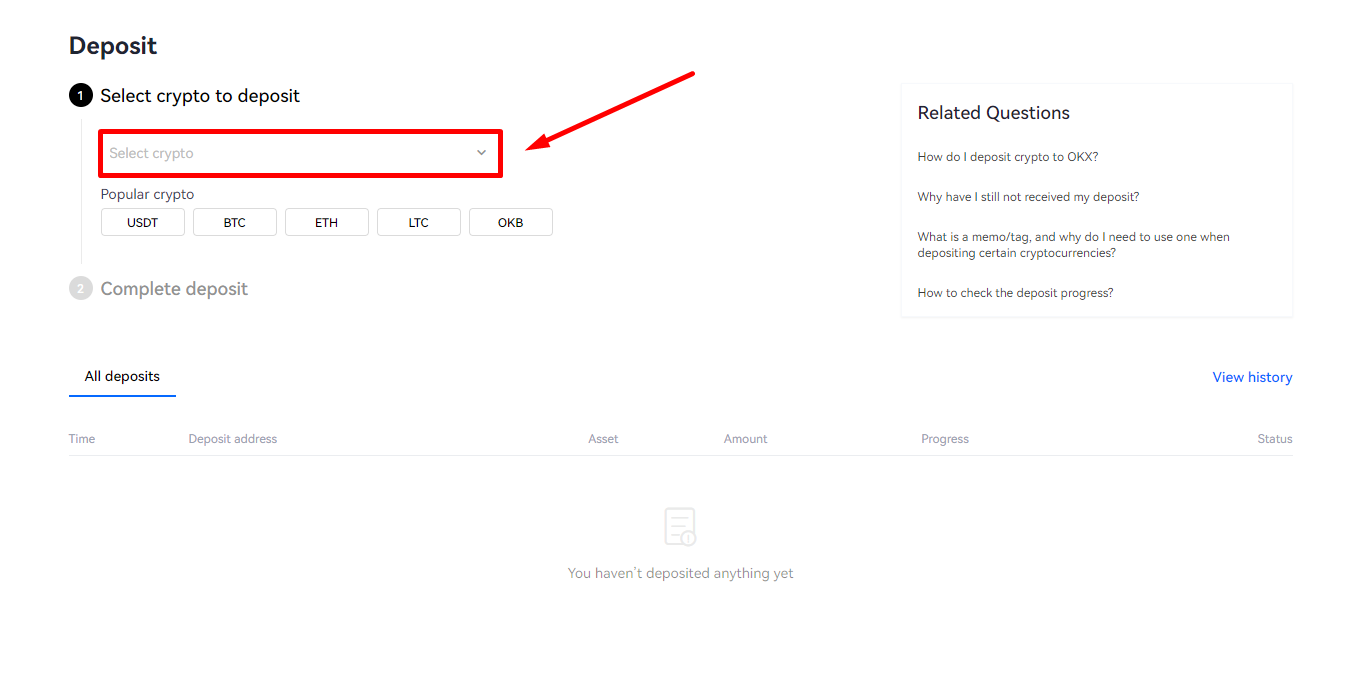Pick the ETH popular crypto button
This screenshot has height=688, width=1365.
pyautogui.click(x=327, y=222)
